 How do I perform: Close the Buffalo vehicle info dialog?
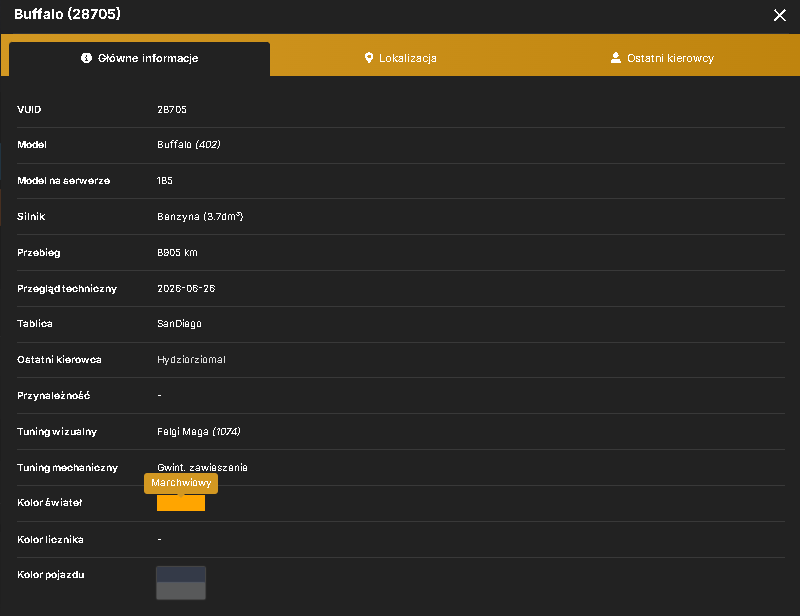(x=779, y=15)
